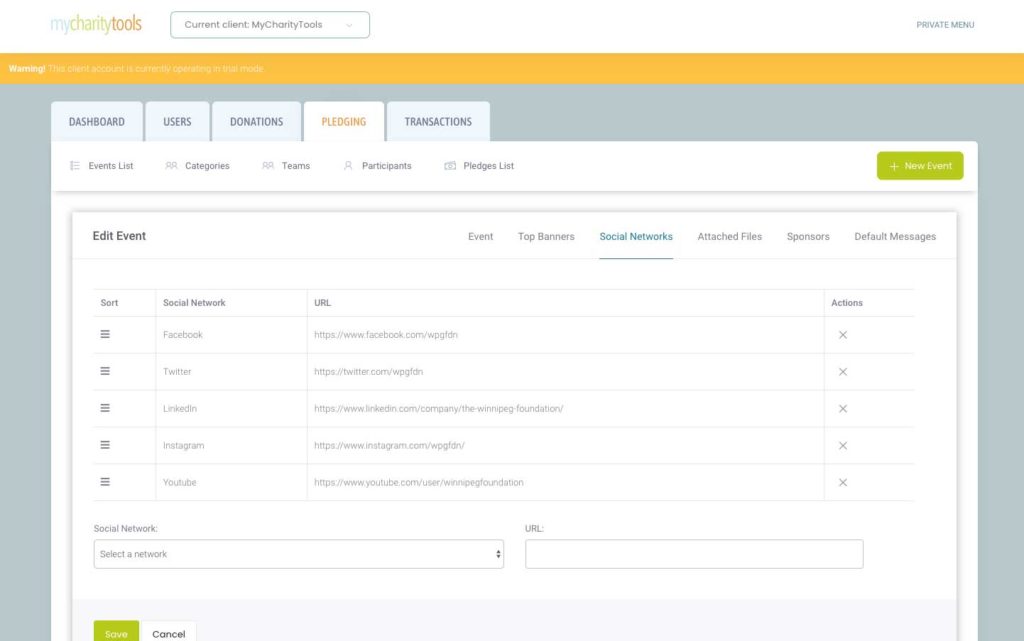Delete the Facebook row with X icon
The image size is (1024, 641).
(x=842, y=335)
